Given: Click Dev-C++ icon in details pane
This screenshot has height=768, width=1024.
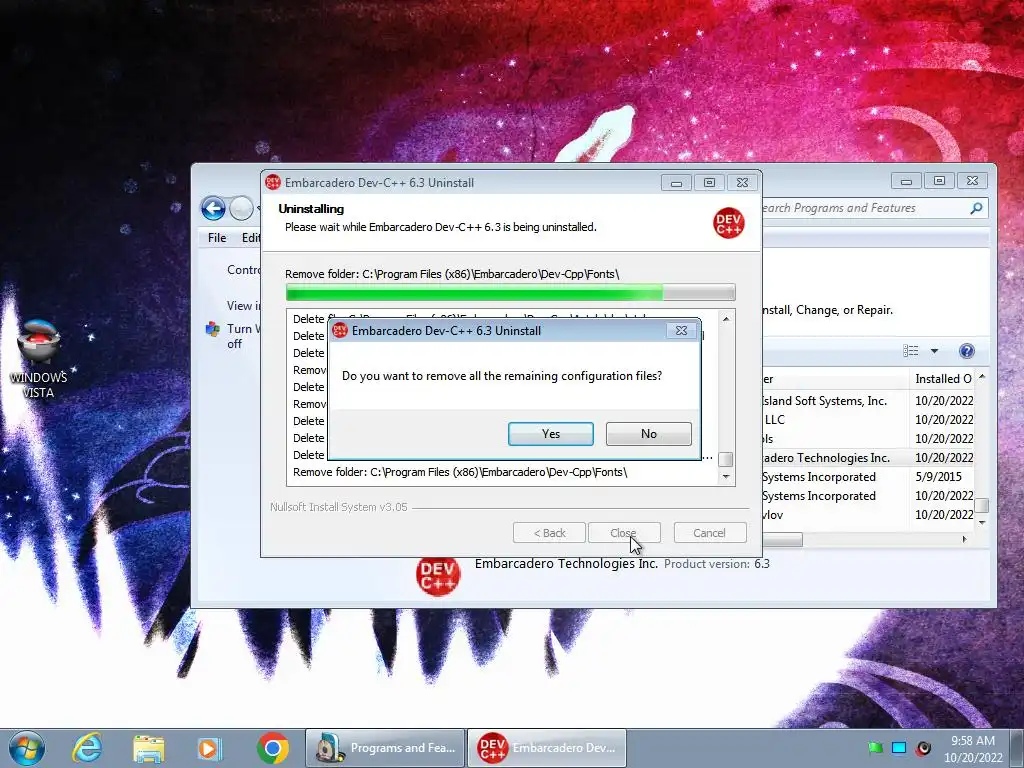Looking at the screenshot, I should pos(438,576).
